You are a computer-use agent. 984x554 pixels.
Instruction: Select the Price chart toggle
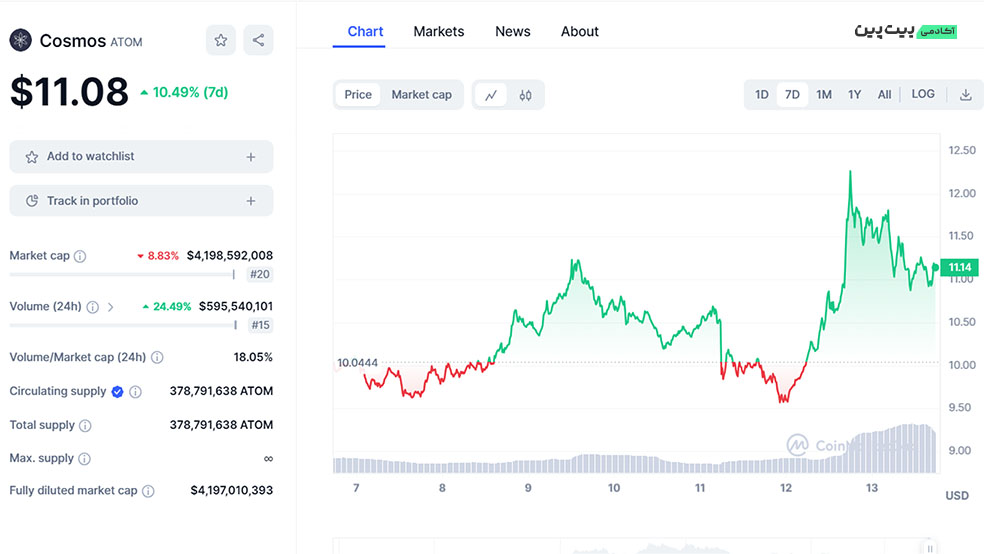(358, 95)
